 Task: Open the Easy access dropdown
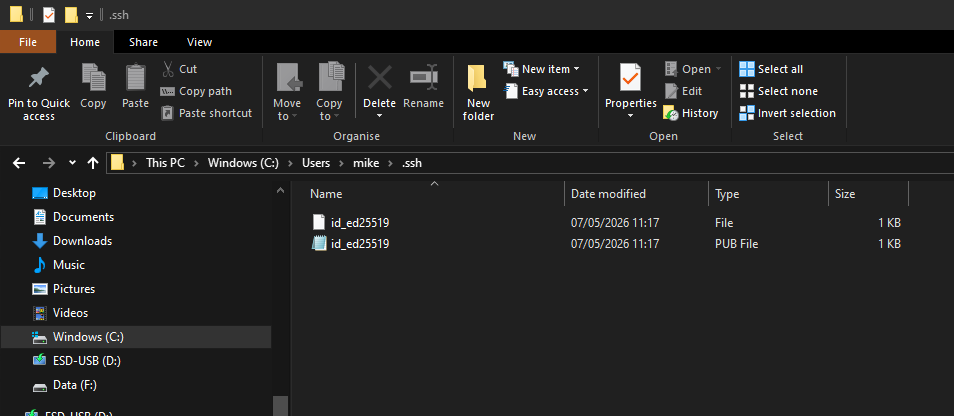pos(546,91)
